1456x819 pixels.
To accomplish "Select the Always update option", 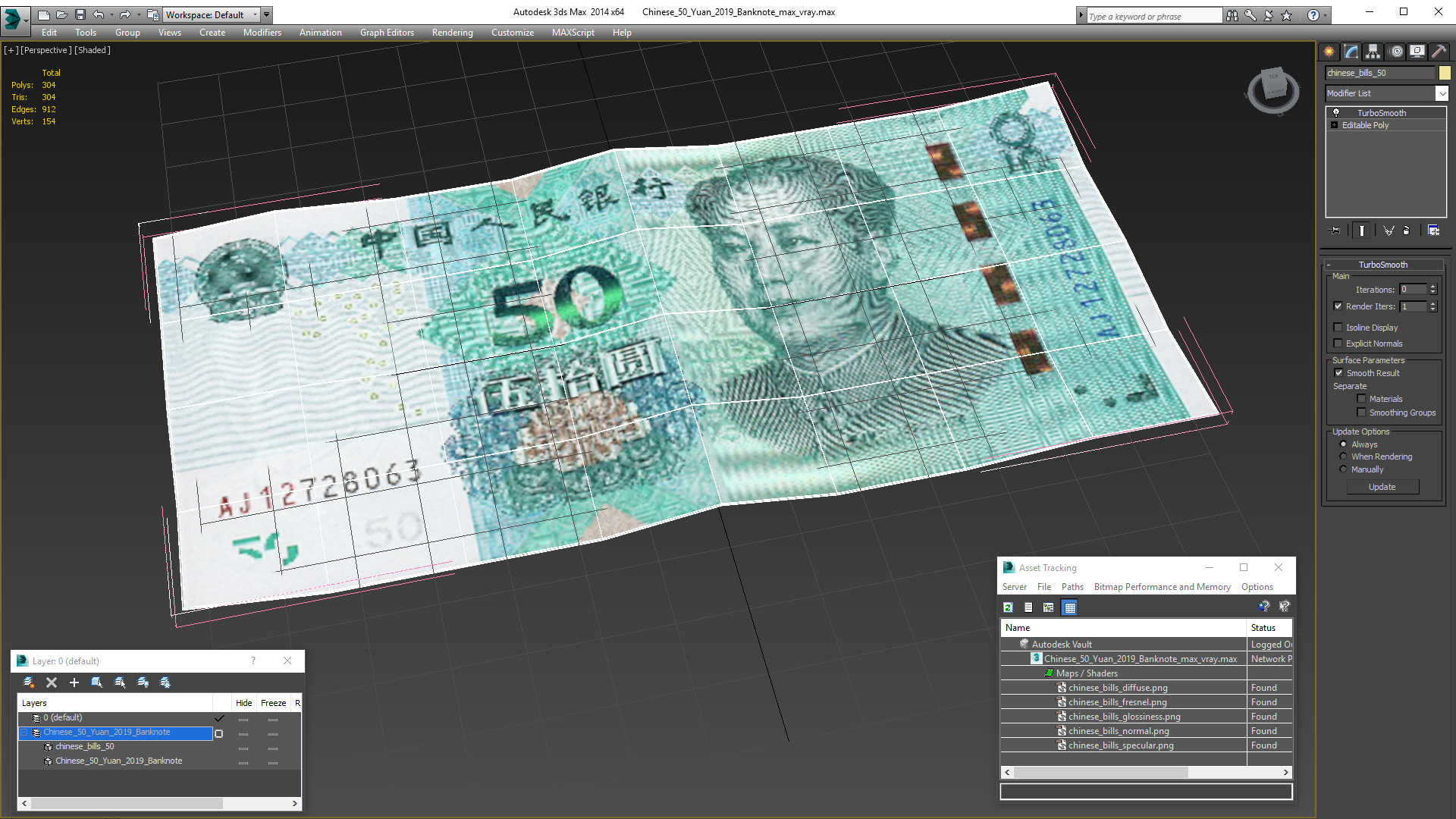I will coord(1343,444).
